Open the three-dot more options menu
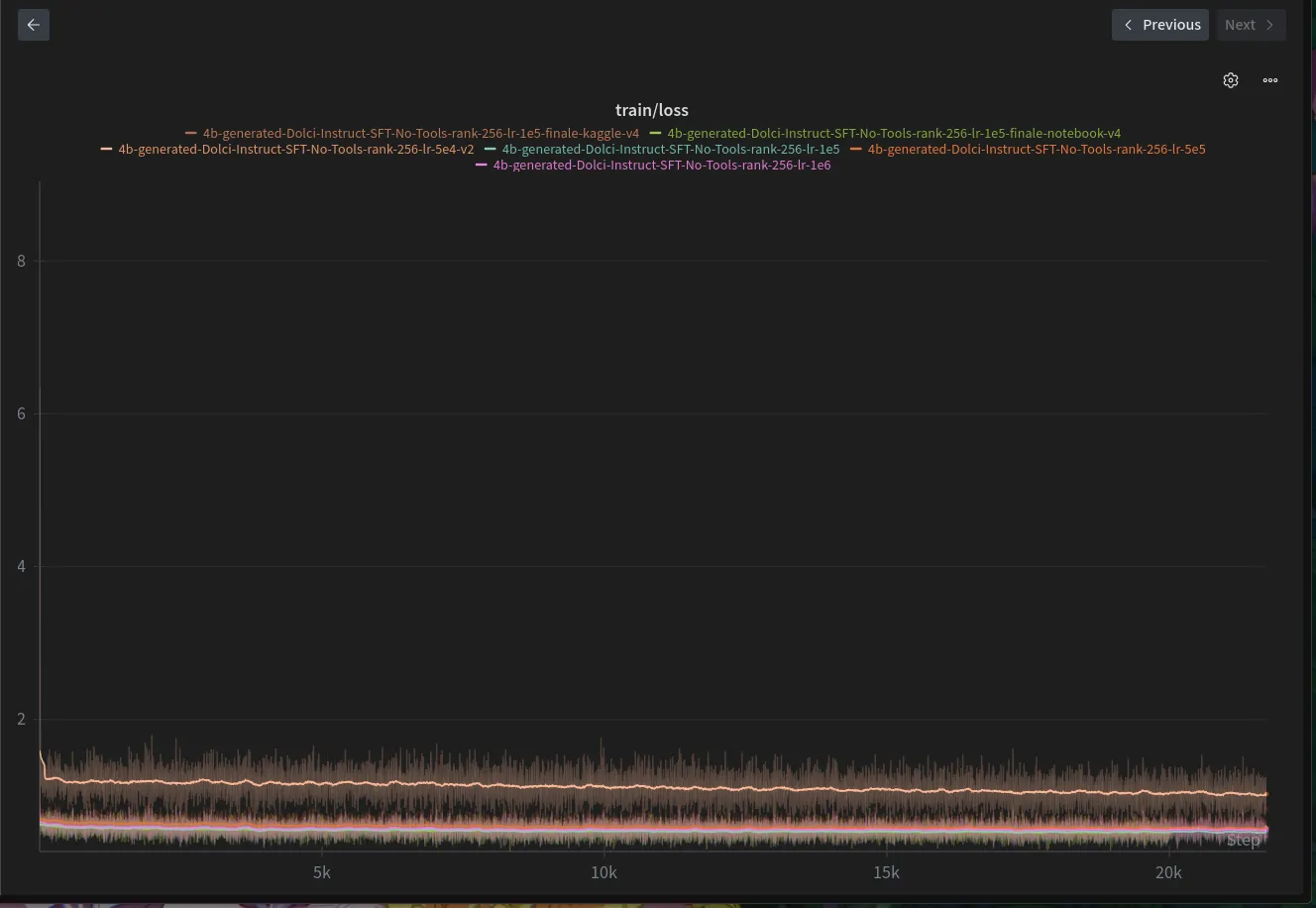Viewport: 1316px width, 908px height. click(x=1270, y=80)
